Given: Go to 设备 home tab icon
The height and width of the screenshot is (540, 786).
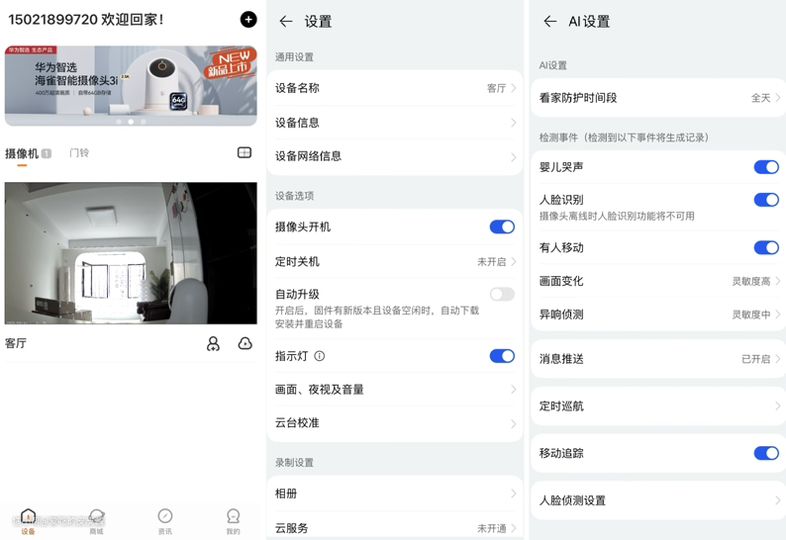Looking at the screenshot, I should [x=28, y=516].
